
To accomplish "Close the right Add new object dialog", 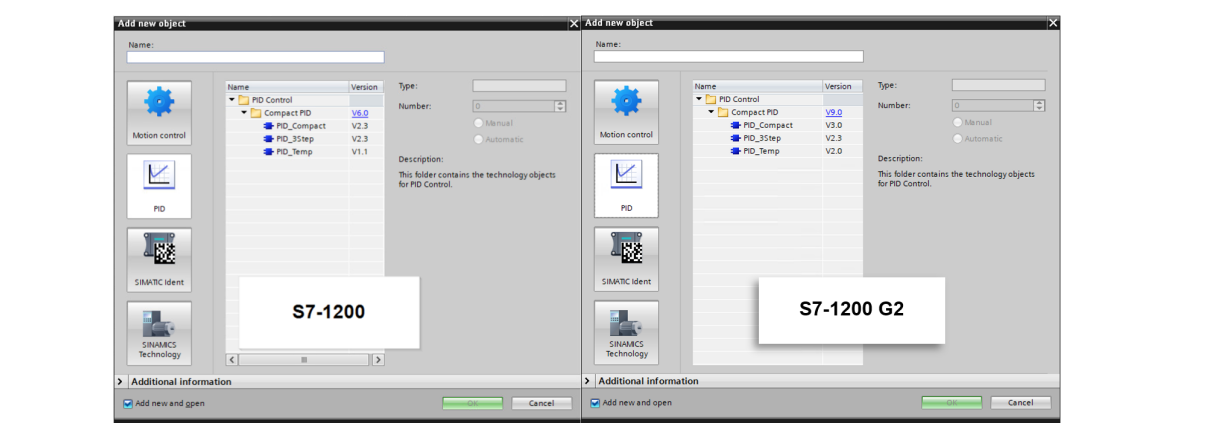I will coord(1053,23).
